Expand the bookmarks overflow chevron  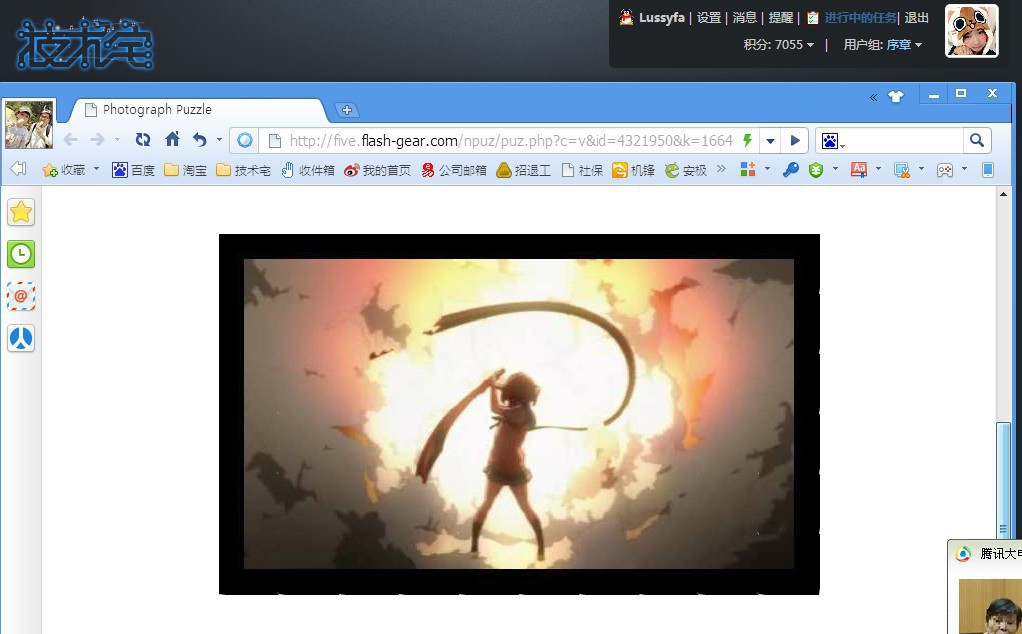[721, 170]
